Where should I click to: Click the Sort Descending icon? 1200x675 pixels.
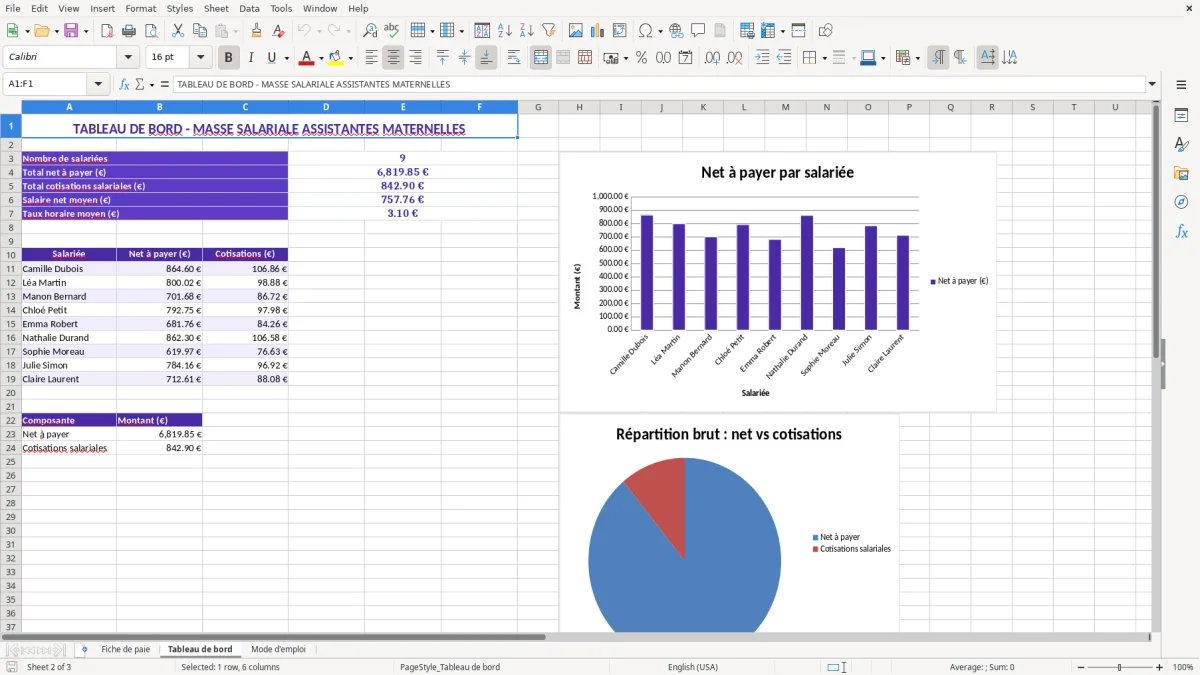527,31
